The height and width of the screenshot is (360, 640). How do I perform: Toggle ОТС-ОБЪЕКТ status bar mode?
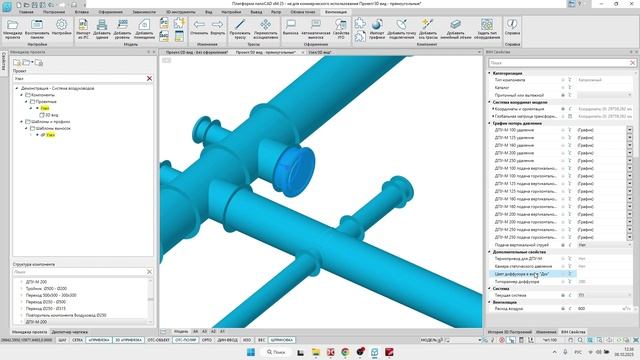coord(158,340)
